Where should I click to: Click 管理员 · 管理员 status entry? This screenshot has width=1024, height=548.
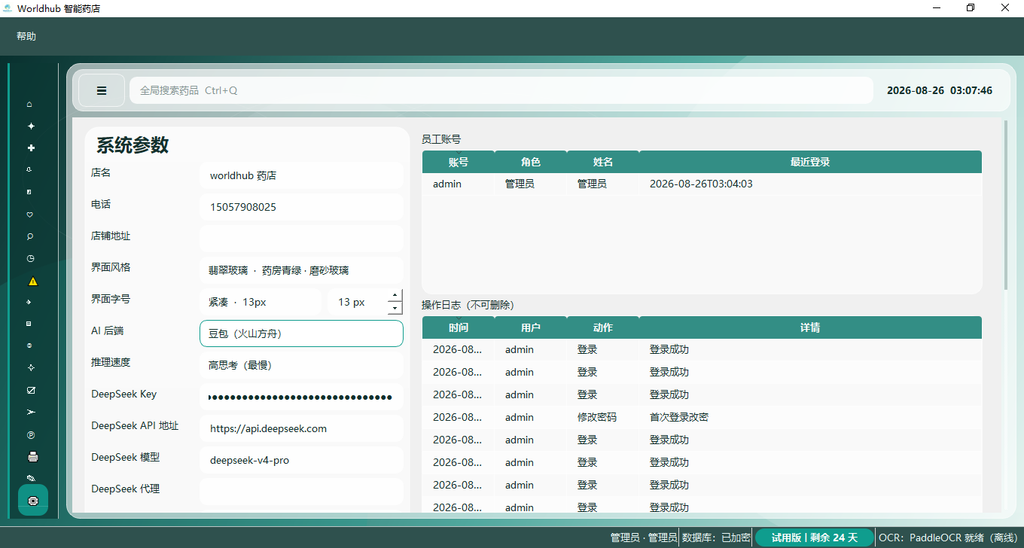pos(643,538)
